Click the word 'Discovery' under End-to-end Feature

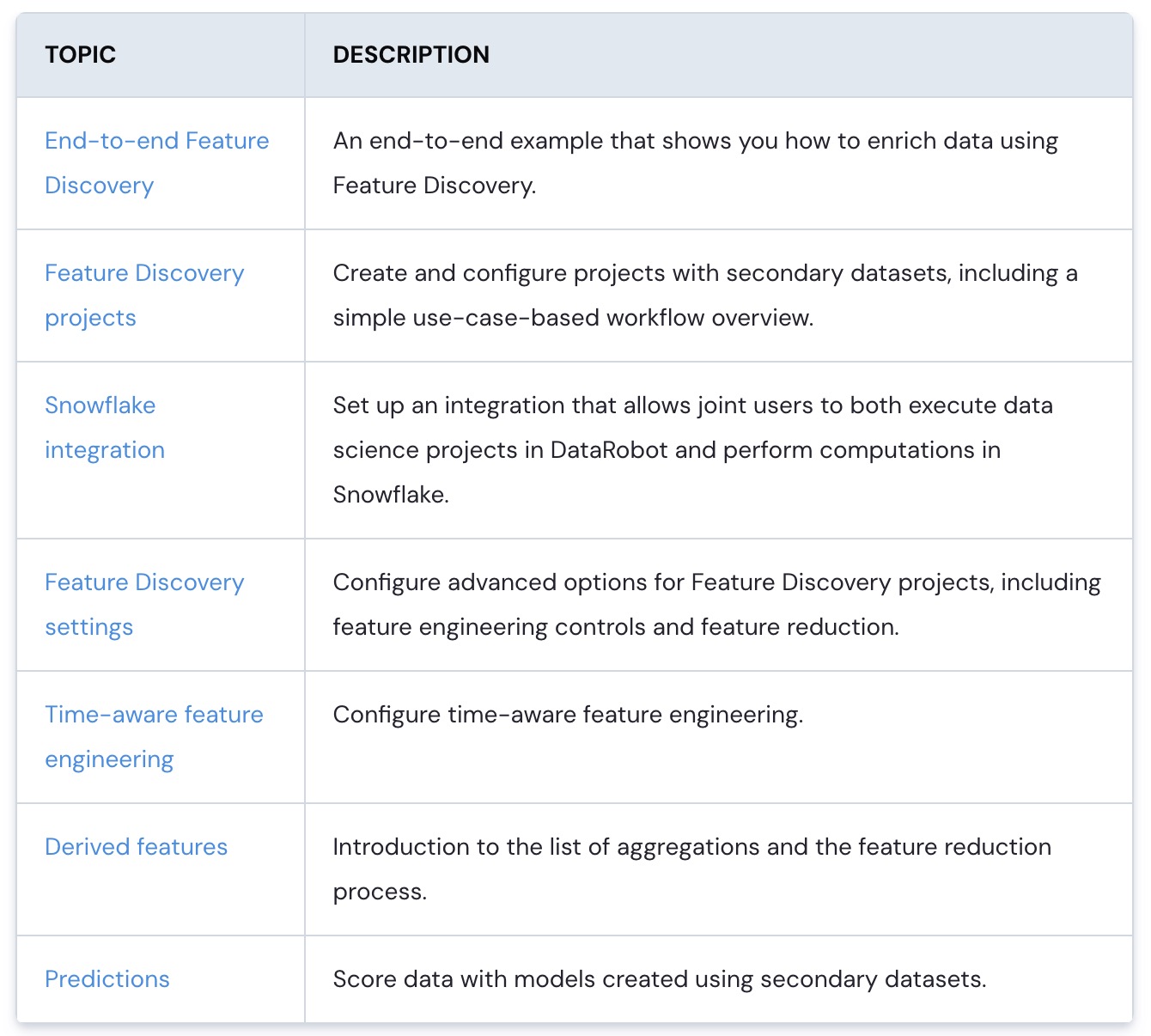click(99, 186)
